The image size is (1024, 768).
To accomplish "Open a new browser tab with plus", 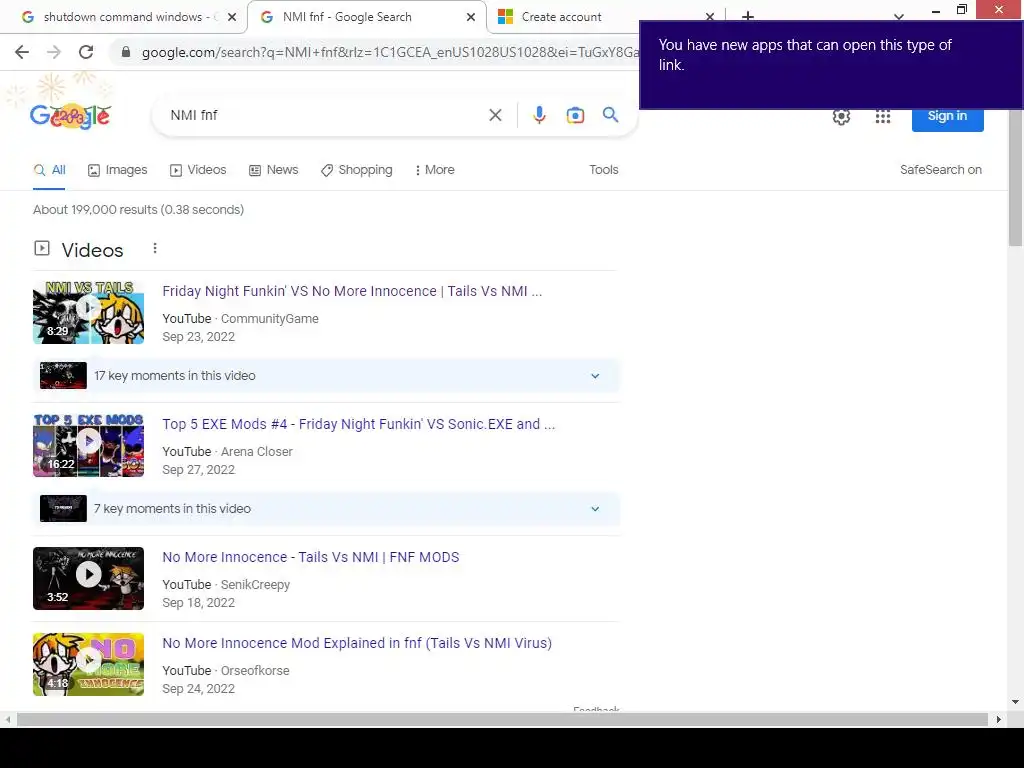I will [748, 16].
